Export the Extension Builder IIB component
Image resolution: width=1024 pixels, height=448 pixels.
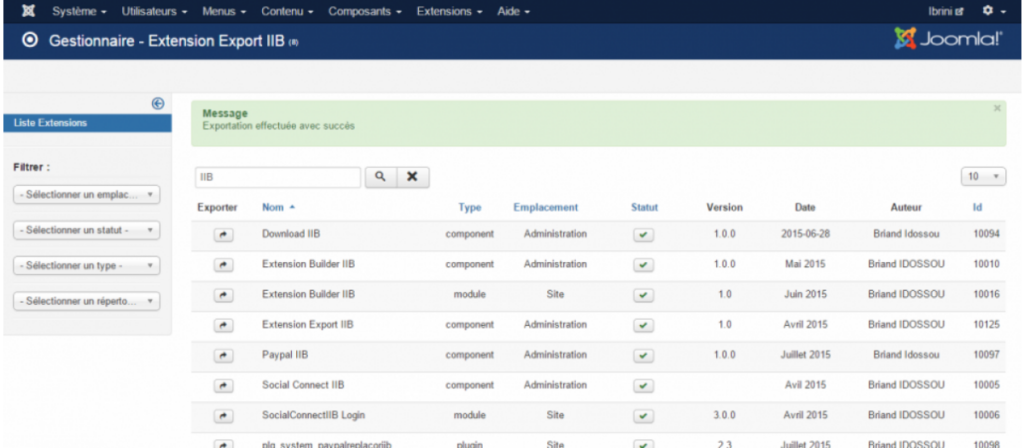pyautogui.click(x=223, y=265)
